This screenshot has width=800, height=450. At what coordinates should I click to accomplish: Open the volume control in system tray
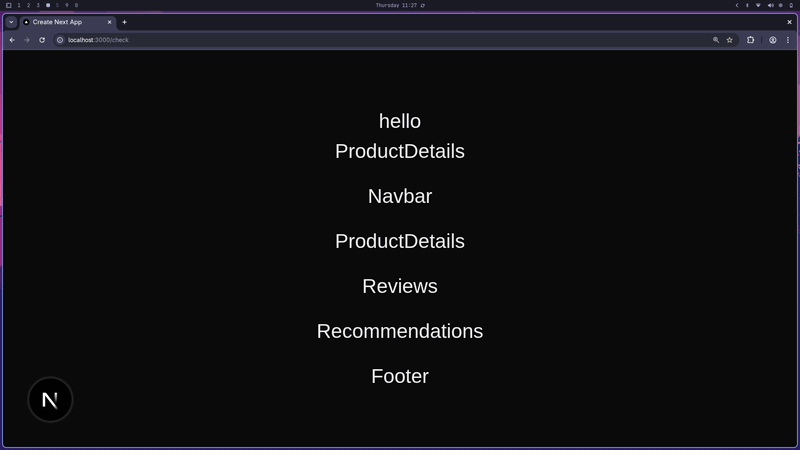(x=769, y=5)
